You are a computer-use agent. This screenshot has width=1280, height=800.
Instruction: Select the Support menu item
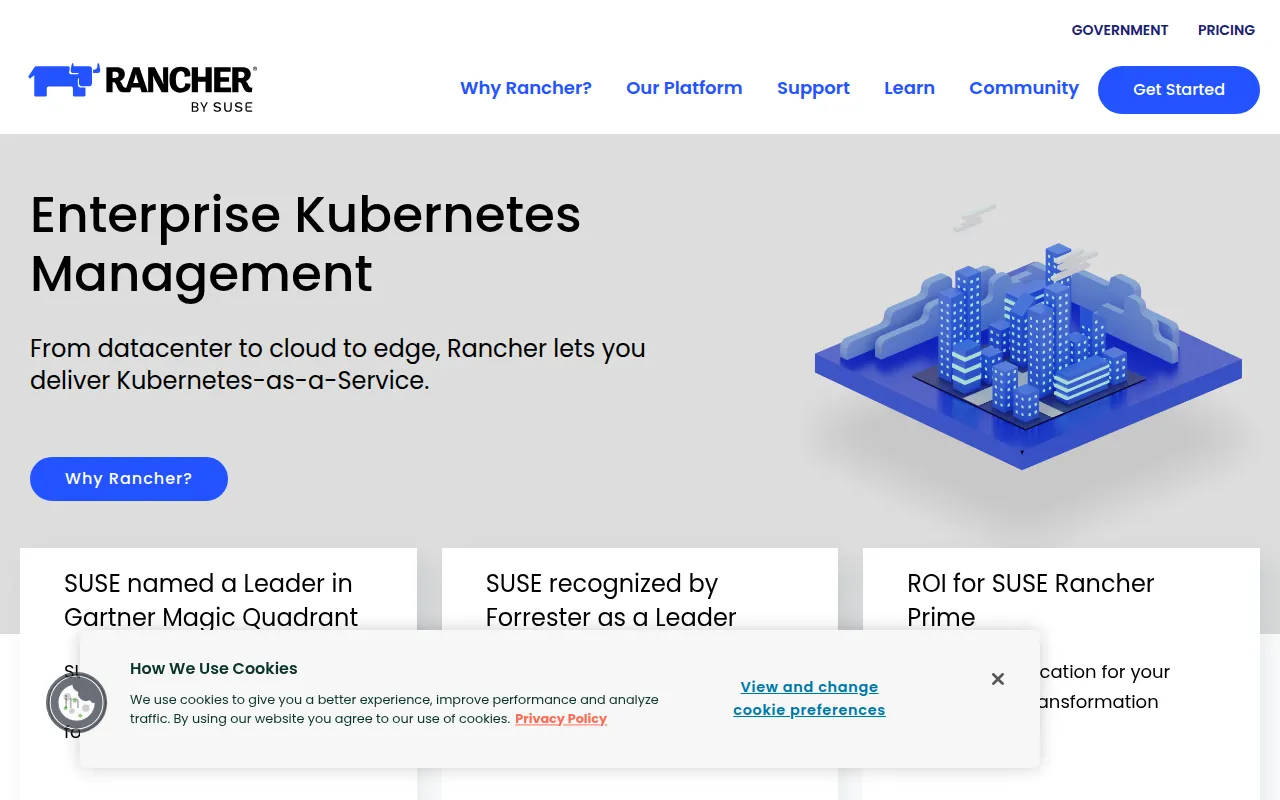coord(813,88)
